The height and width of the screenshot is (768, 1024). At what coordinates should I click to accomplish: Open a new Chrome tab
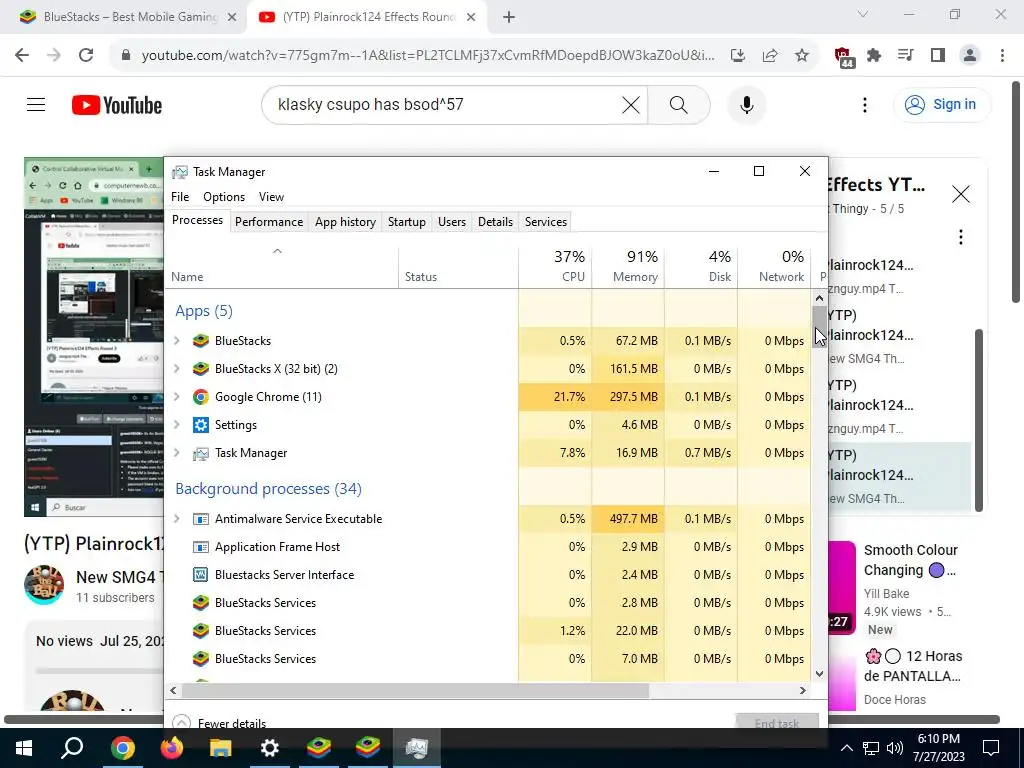tap(509, 17)
